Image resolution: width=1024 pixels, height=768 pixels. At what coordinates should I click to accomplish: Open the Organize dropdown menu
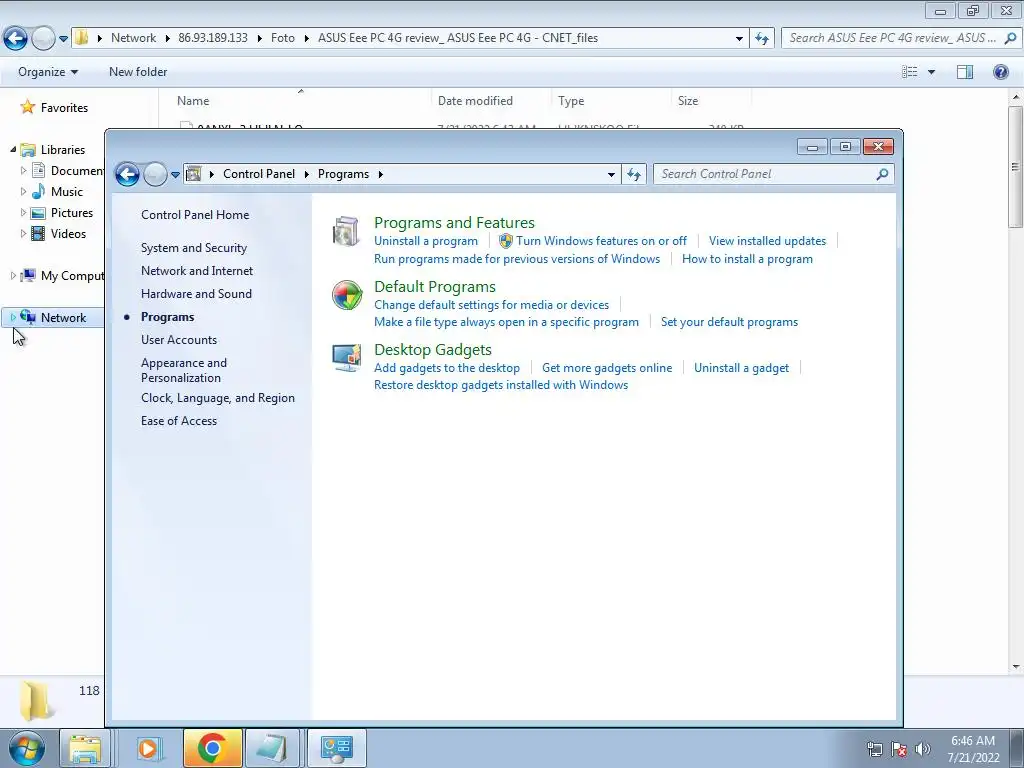pos(48,72)
